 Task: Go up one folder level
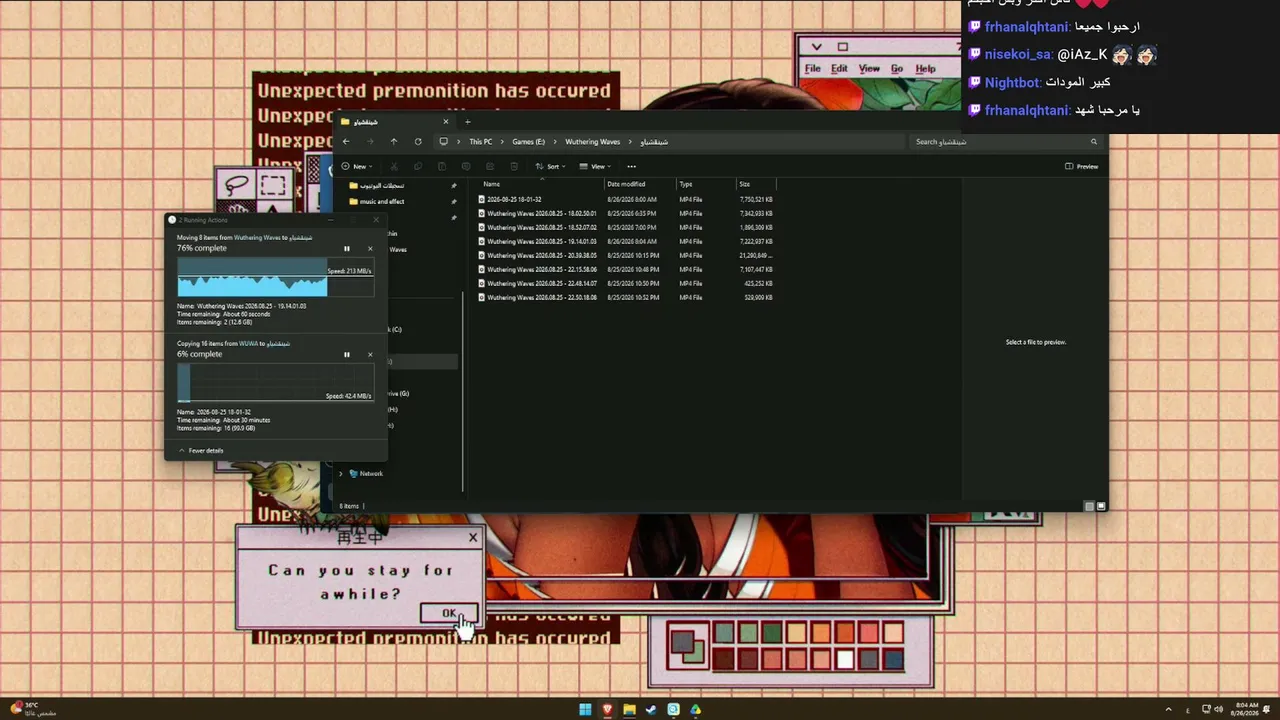pyautogui.click(x=394, y=142)
